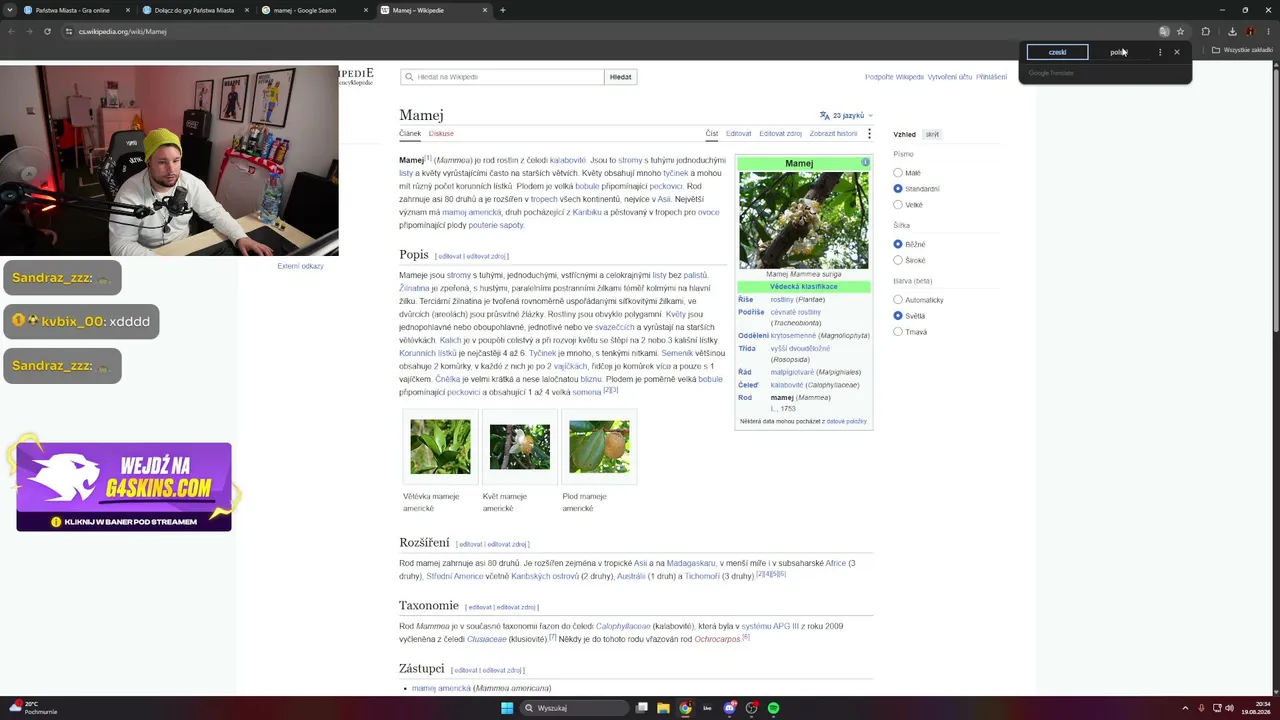Image resolution: width=1280 pixels, height=720 pixels.
Task: Select czeski in the translate popup
Action: 1057,52
